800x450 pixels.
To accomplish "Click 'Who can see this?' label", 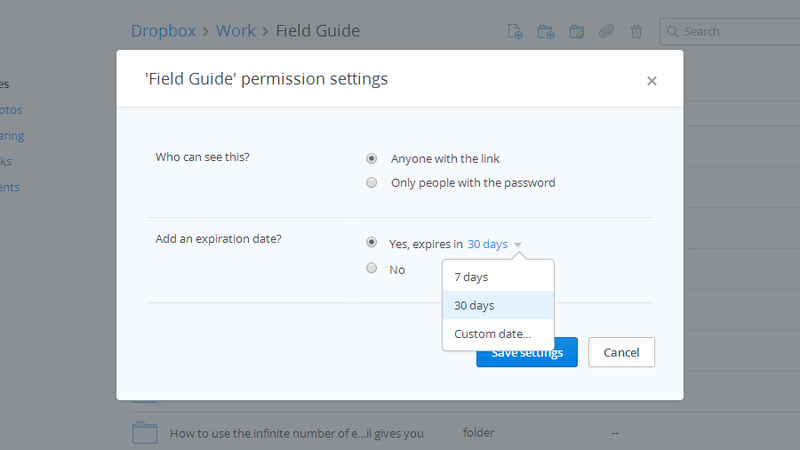I will click(203, 157).
